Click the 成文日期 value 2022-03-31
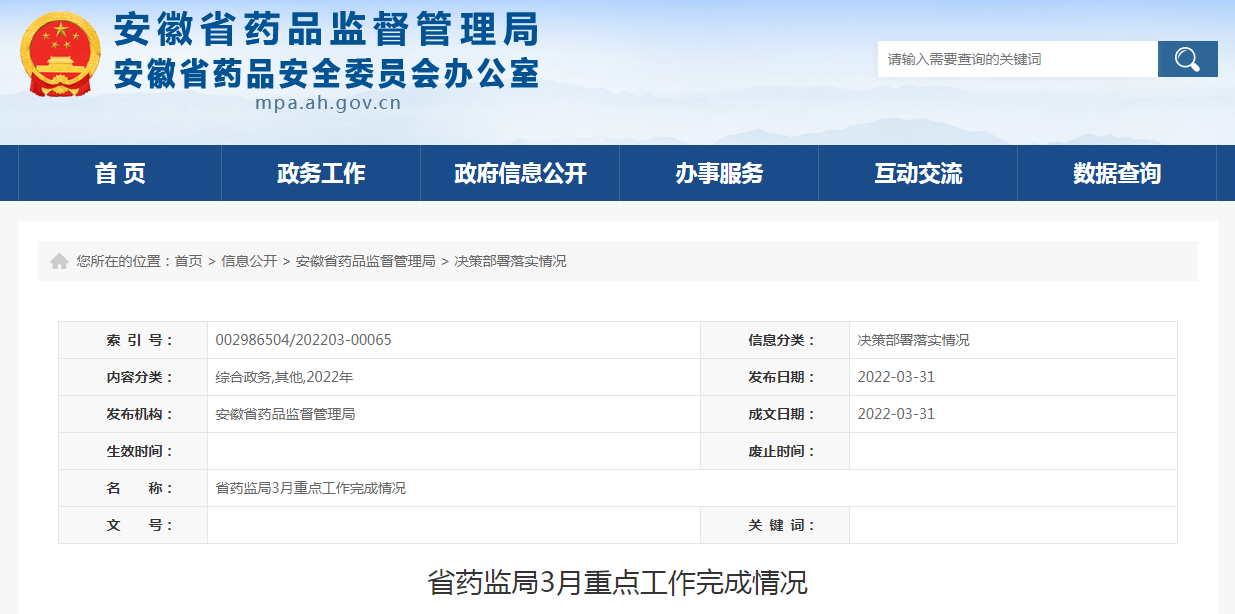Image resolution: width=1235 pixels, height=614 pixels. [896, 414]
